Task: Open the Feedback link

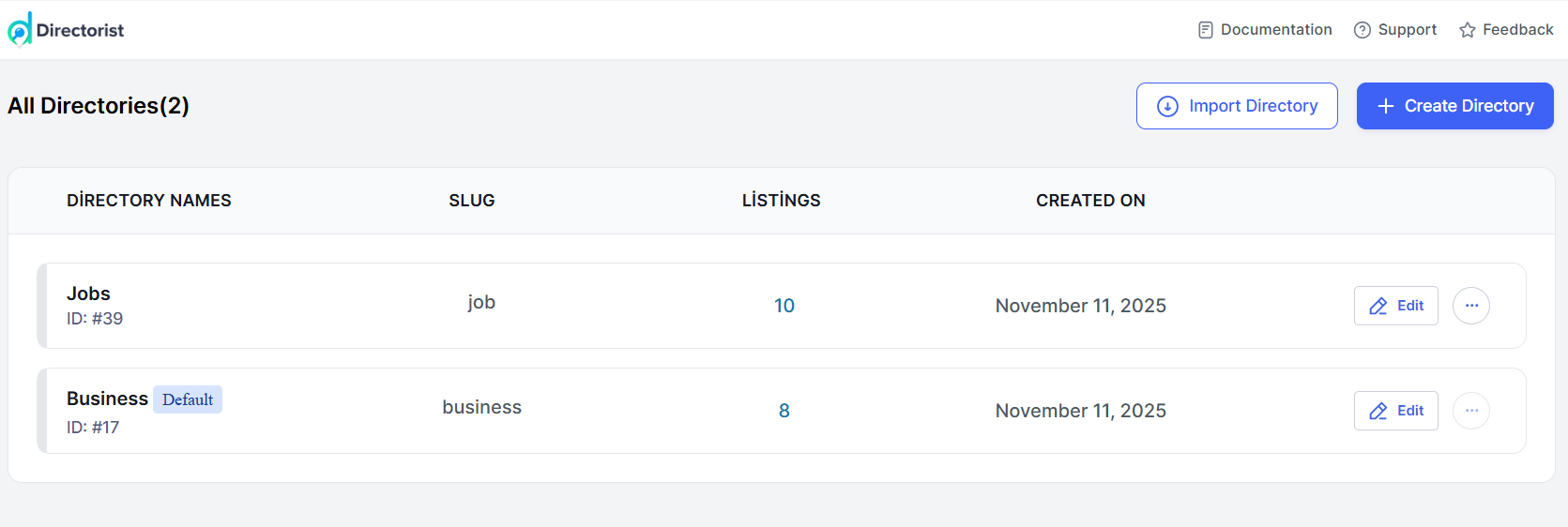Action: pos(1506,30)
